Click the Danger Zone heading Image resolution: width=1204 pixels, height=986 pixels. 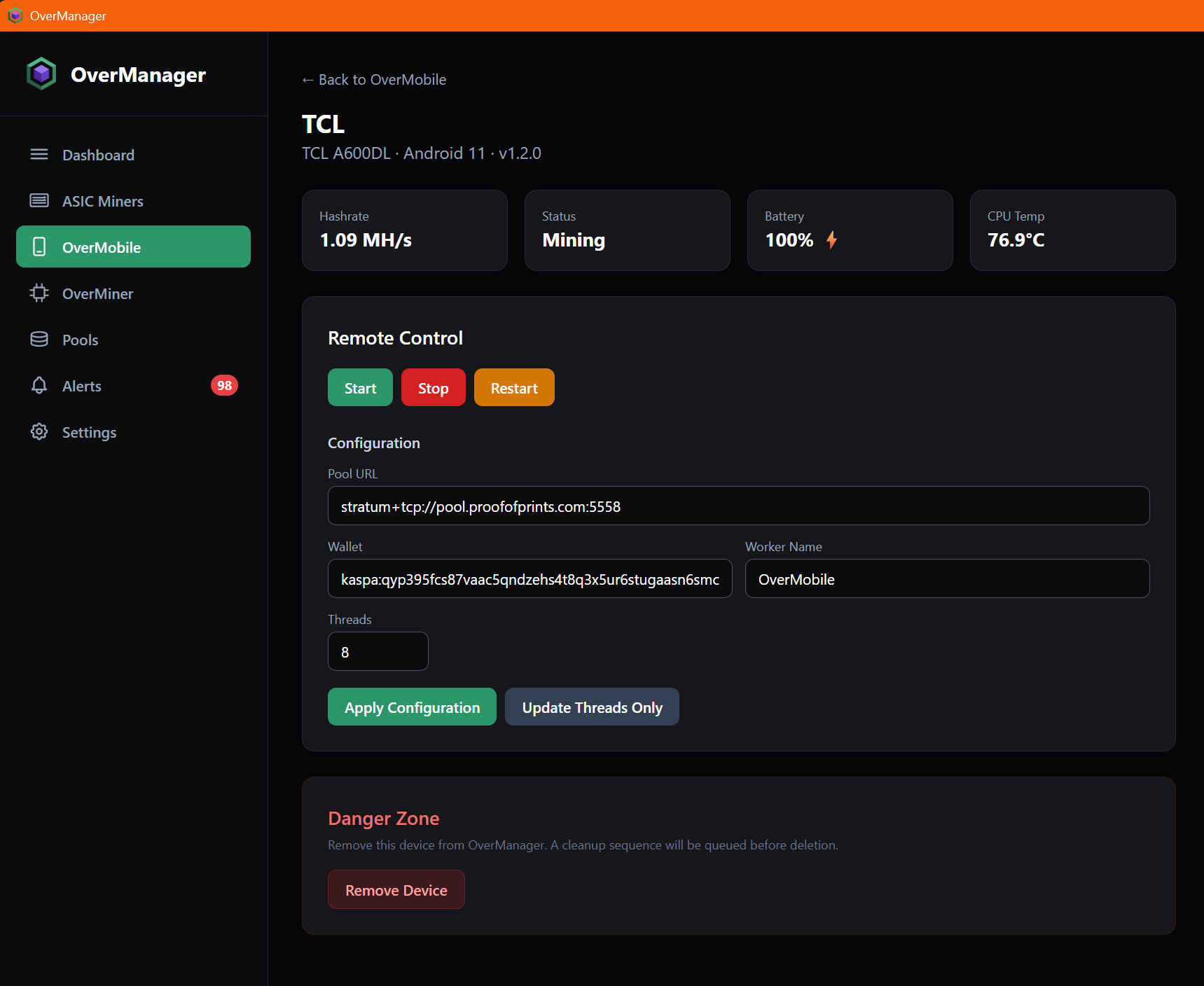coord(383,818)
